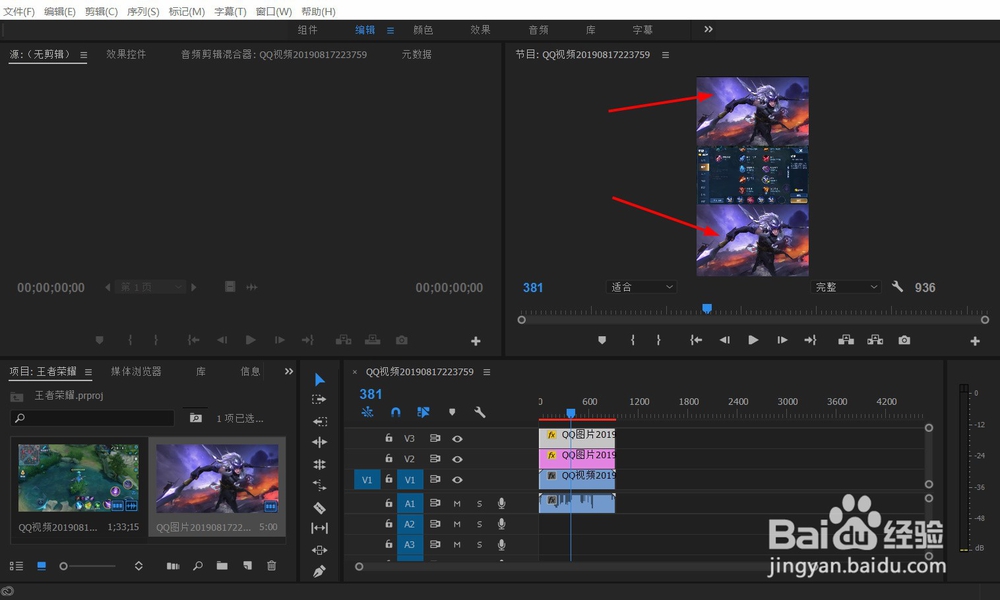This screenshot has width=1000, height=600.
Task: Toggle lock on V3 track
Action: [x=388, y=438]
